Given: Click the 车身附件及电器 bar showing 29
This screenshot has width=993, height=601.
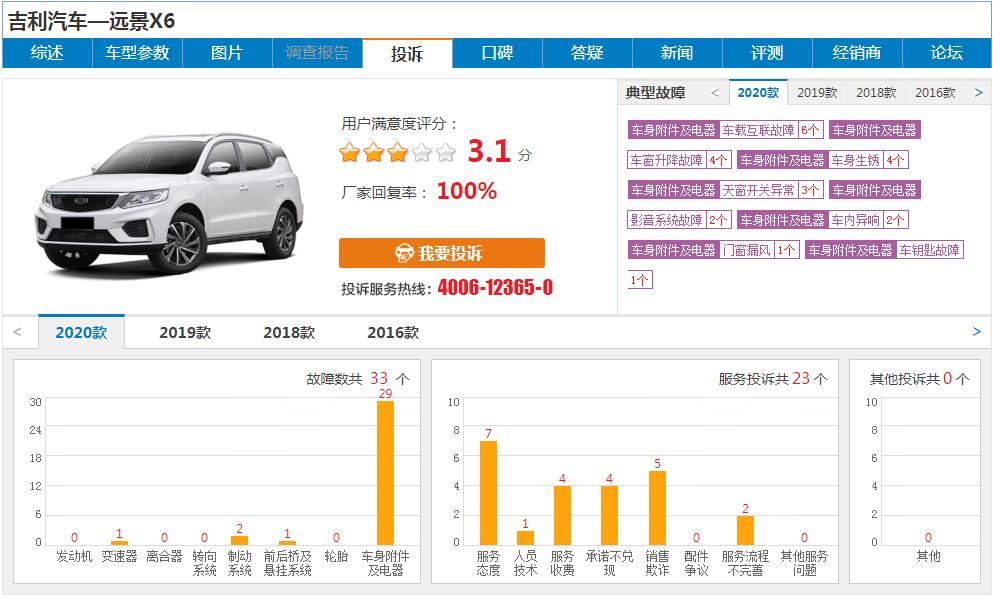Looking at the screenshot, I should (385, 472).
